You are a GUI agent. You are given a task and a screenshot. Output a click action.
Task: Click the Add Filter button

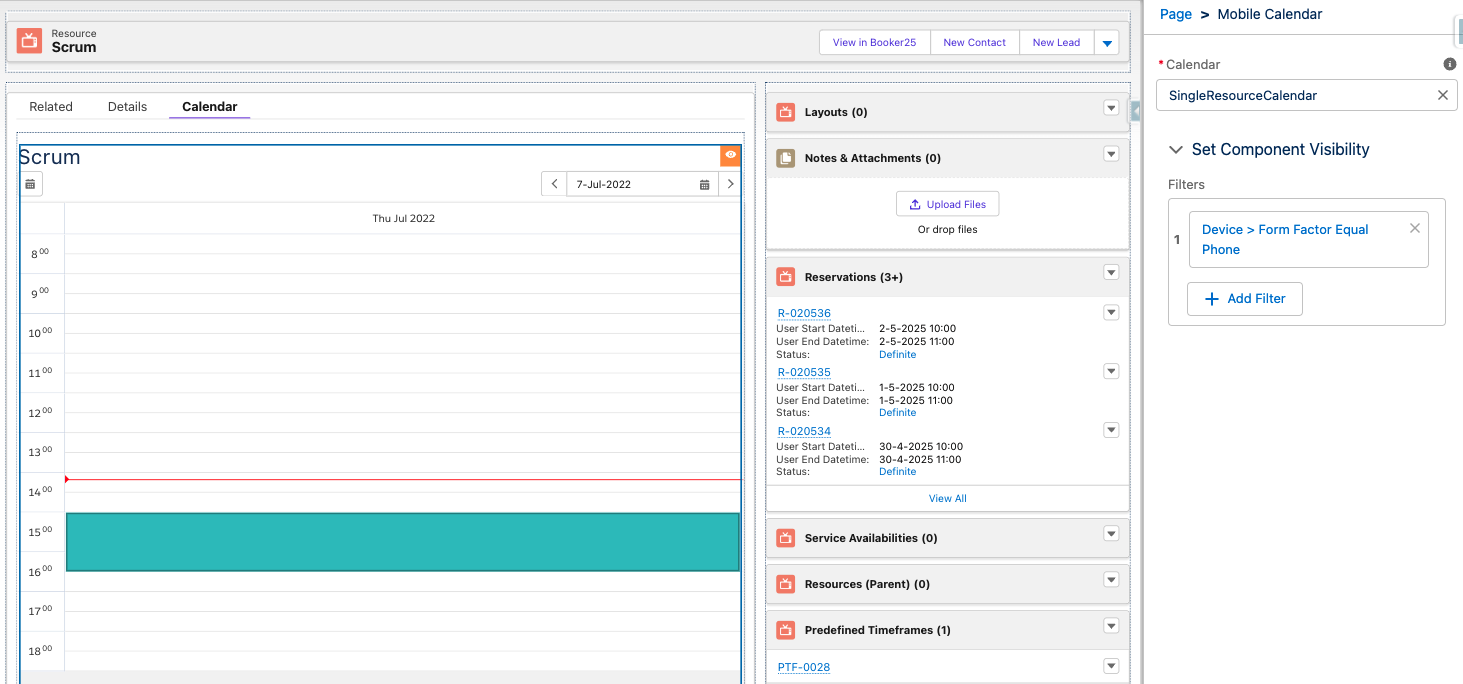(1244, 299)
